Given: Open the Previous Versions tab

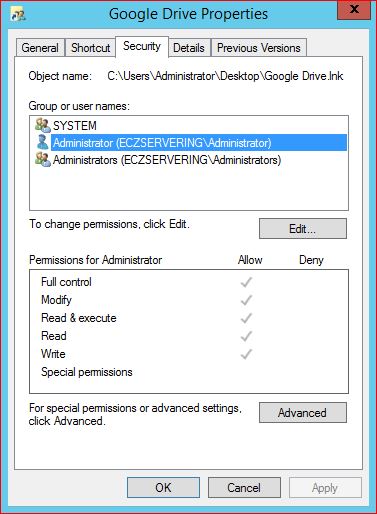Looking at the screenshot, I should [x=259, y=48].
